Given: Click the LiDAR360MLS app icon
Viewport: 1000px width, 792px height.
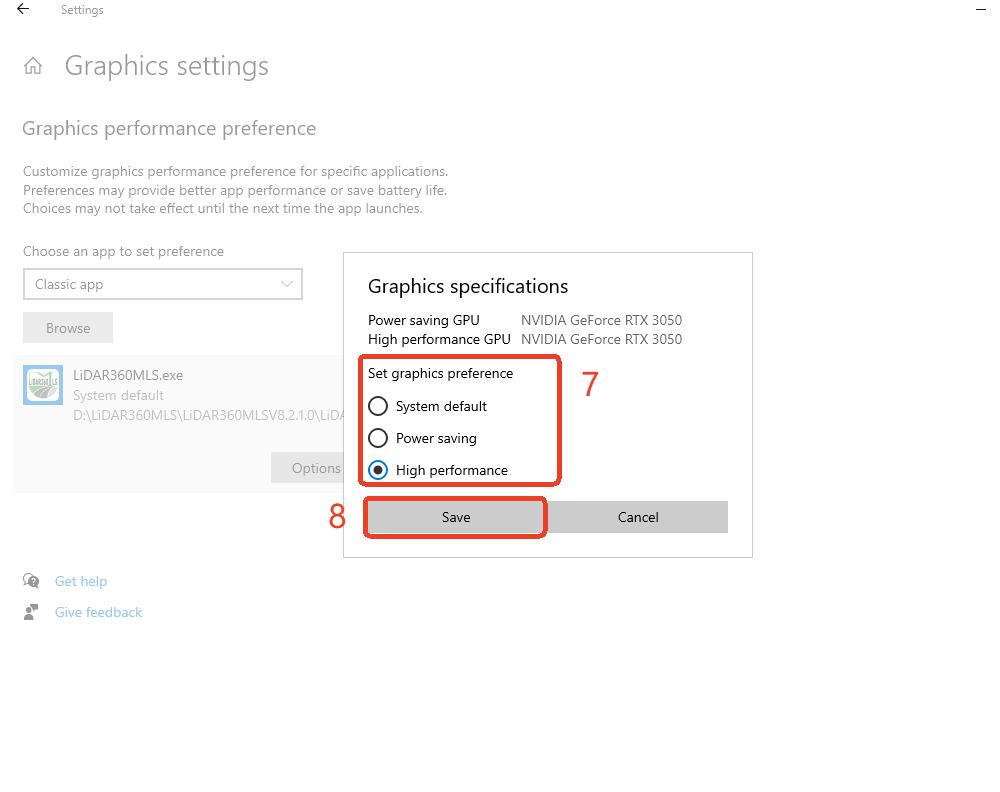Looking at the screenshot, I should click(43, 385).
